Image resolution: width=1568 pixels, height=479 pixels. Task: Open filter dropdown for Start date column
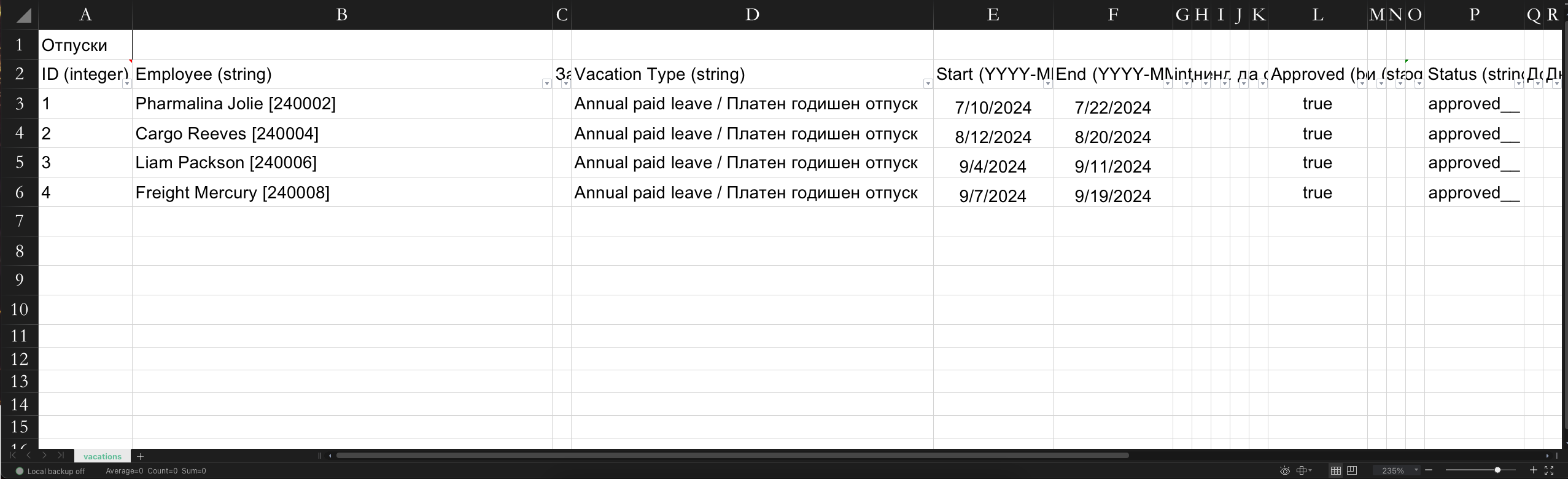coord(1047,84)
